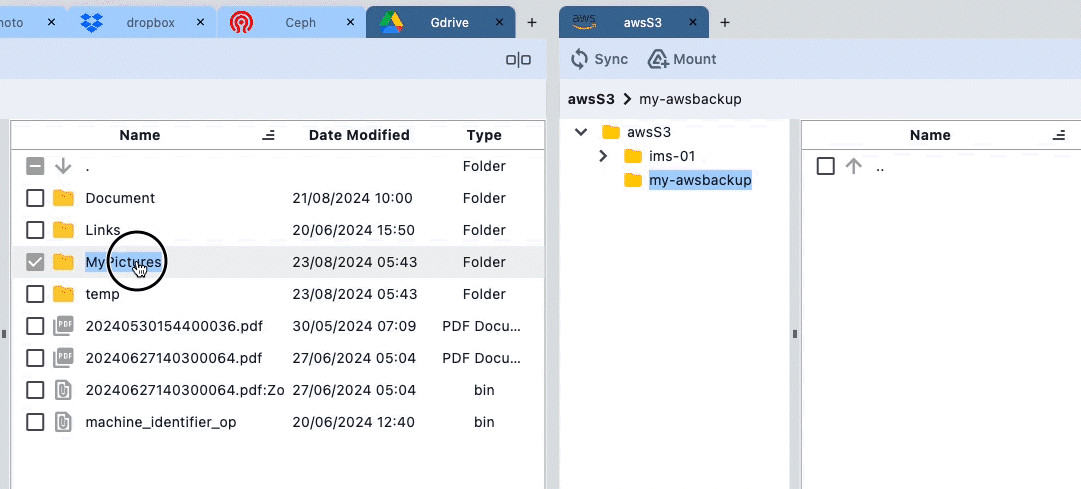This screenshot has width=1081, height=489.
Task: Add a new tab next to Gdrive
Action: coord(532,22)
